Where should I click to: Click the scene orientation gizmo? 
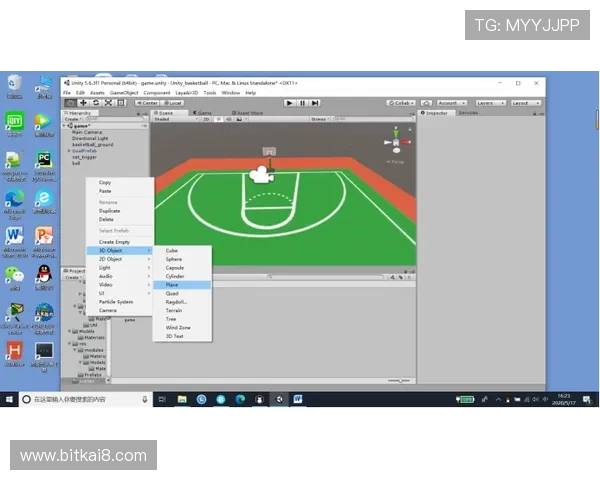click(393, 146)
